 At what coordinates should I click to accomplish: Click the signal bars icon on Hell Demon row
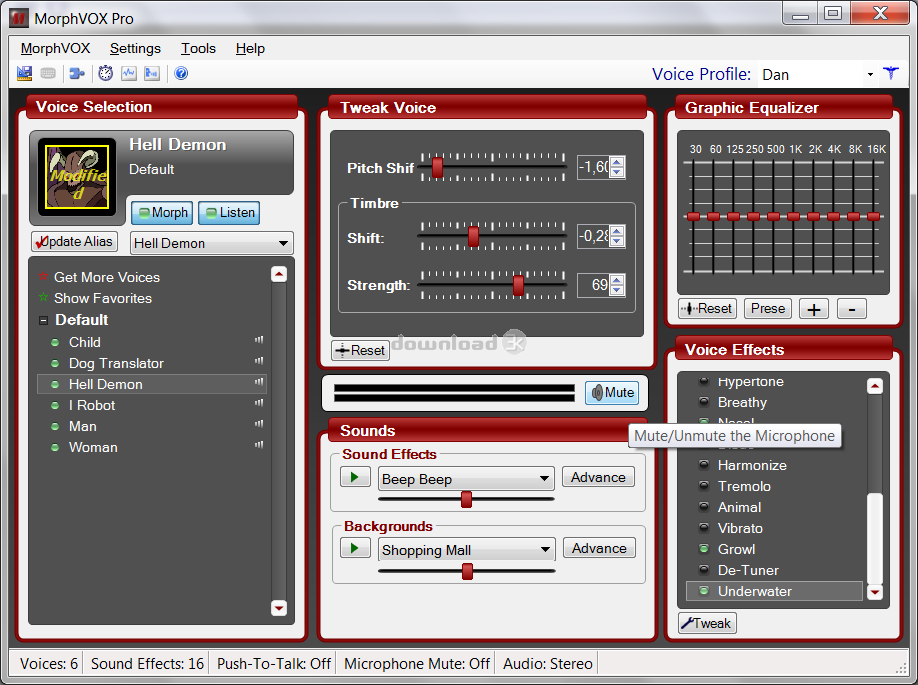pos(259,382)
